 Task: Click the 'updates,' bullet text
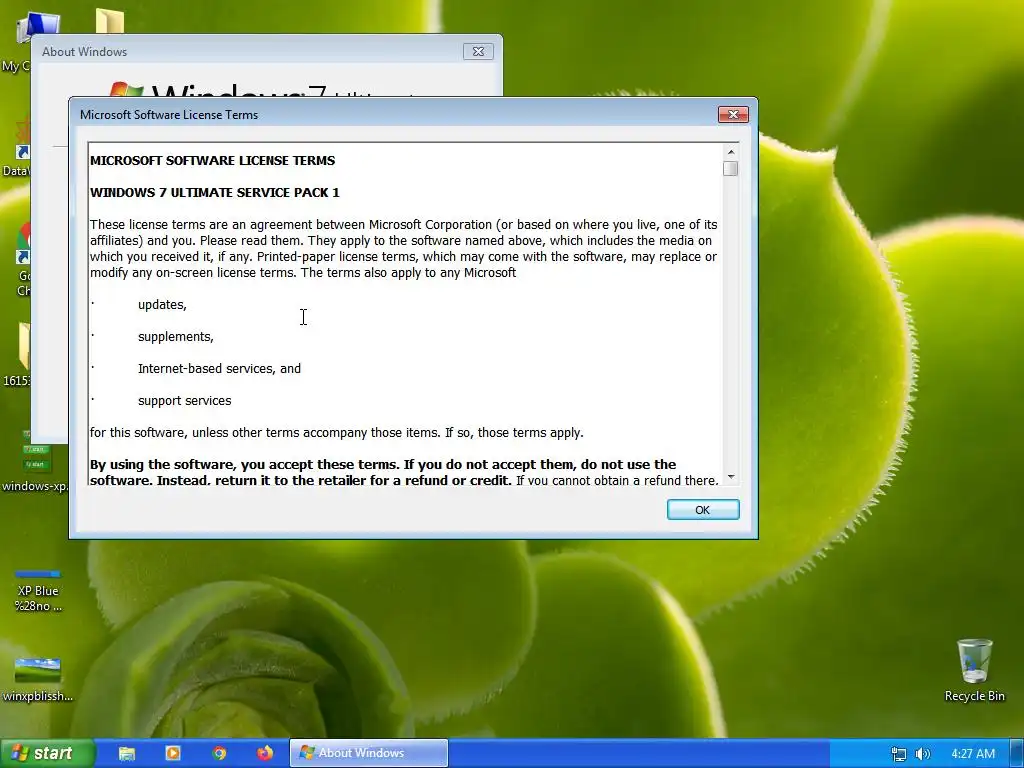162,305
